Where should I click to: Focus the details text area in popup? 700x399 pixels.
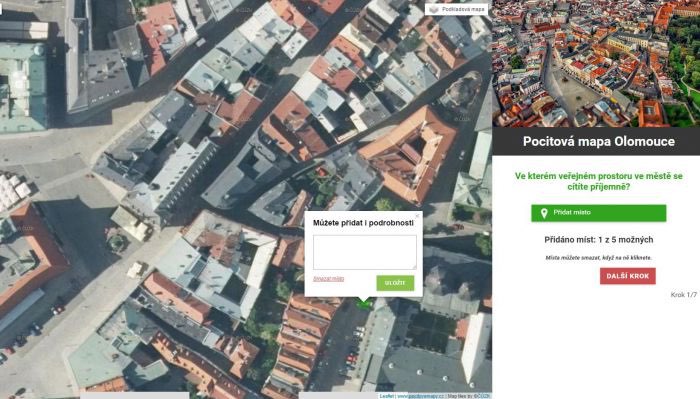365,252
